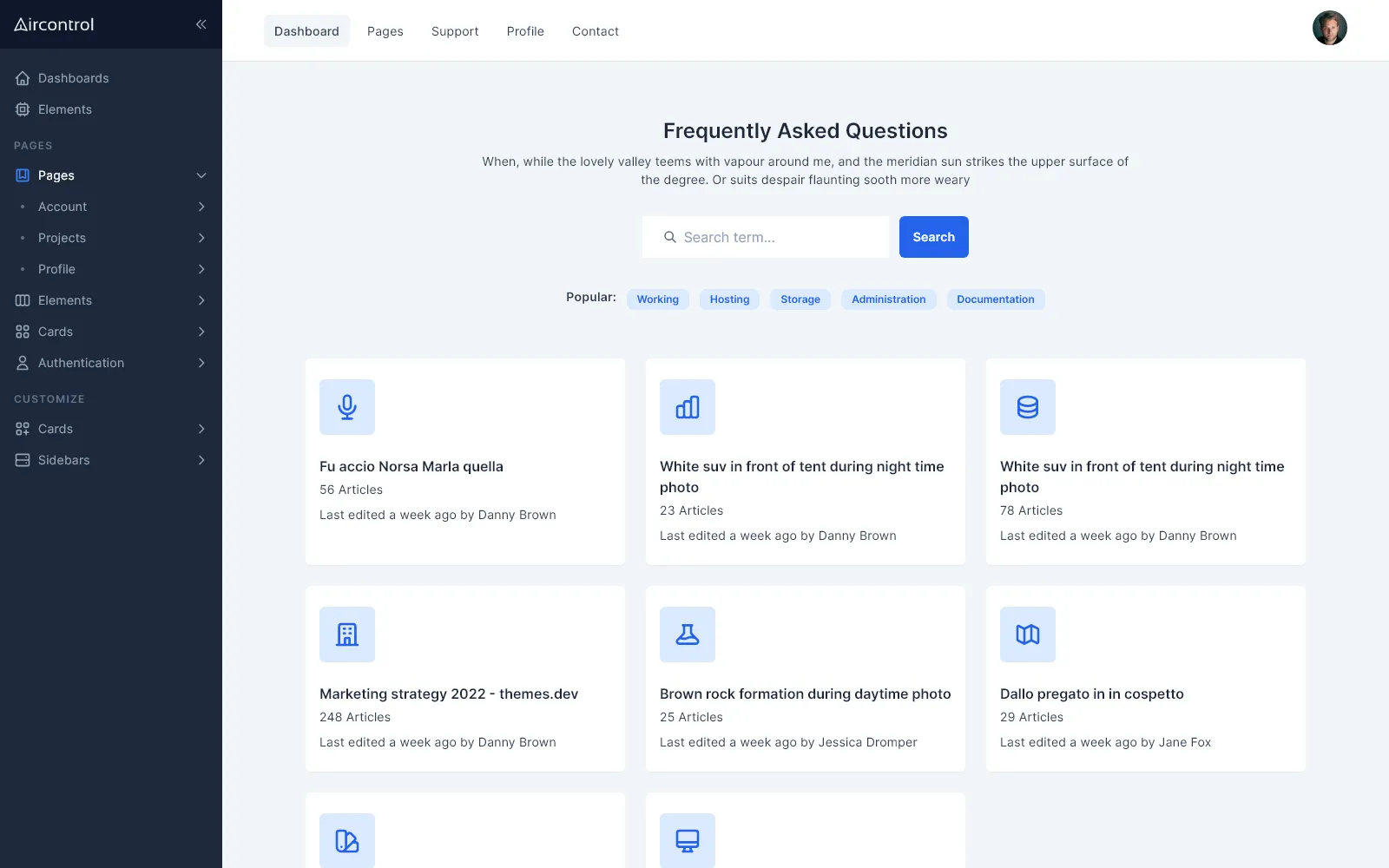Click the '29 Articles' text
The image size is (1389, 868).
(1031, 717)
